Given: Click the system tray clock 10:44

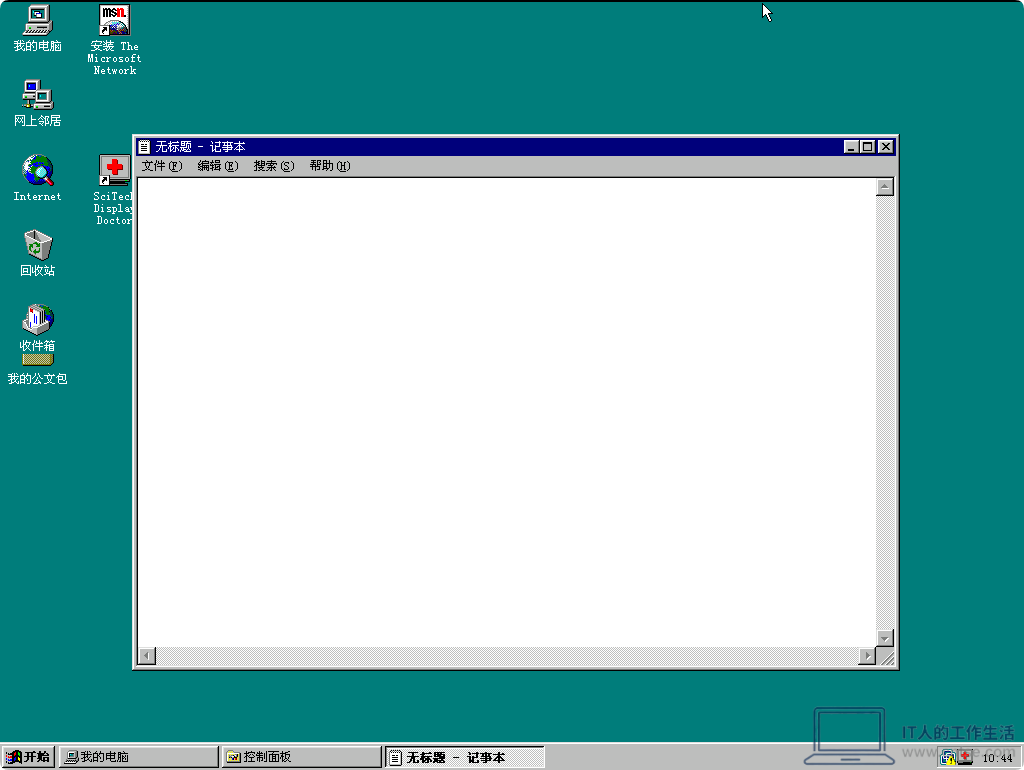Looking at the screenshot, I should coord(997,758).
